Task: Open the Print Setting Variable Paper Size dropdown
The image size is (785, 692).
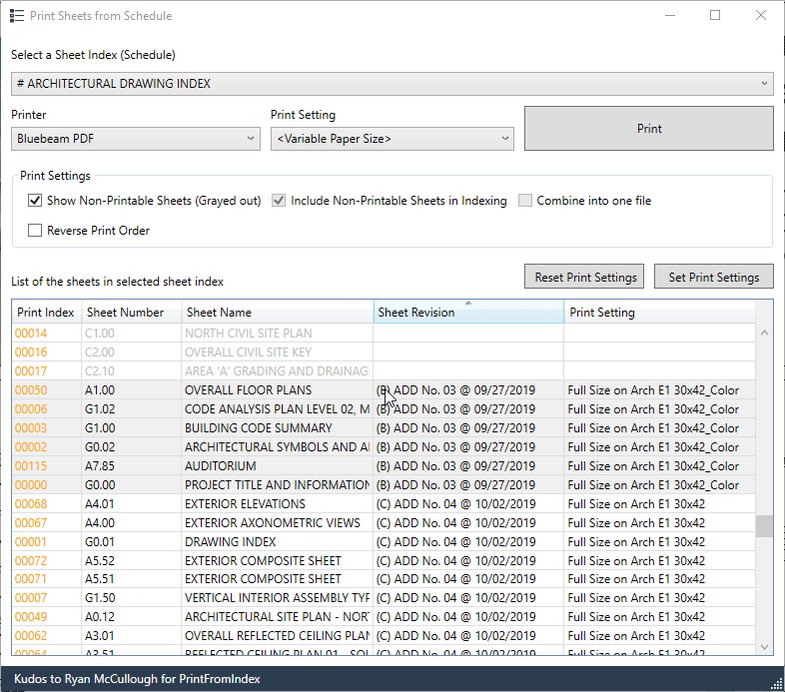Action: point(392,139)
